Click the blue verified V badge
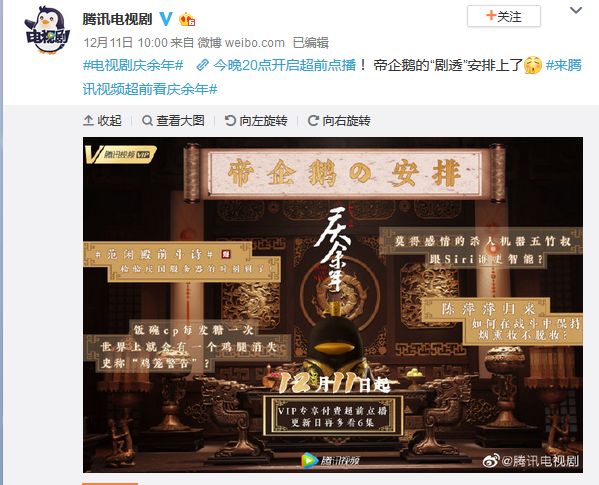Image resolution: width=599 pixels, height=485 pixels. (x=166, y=19)
